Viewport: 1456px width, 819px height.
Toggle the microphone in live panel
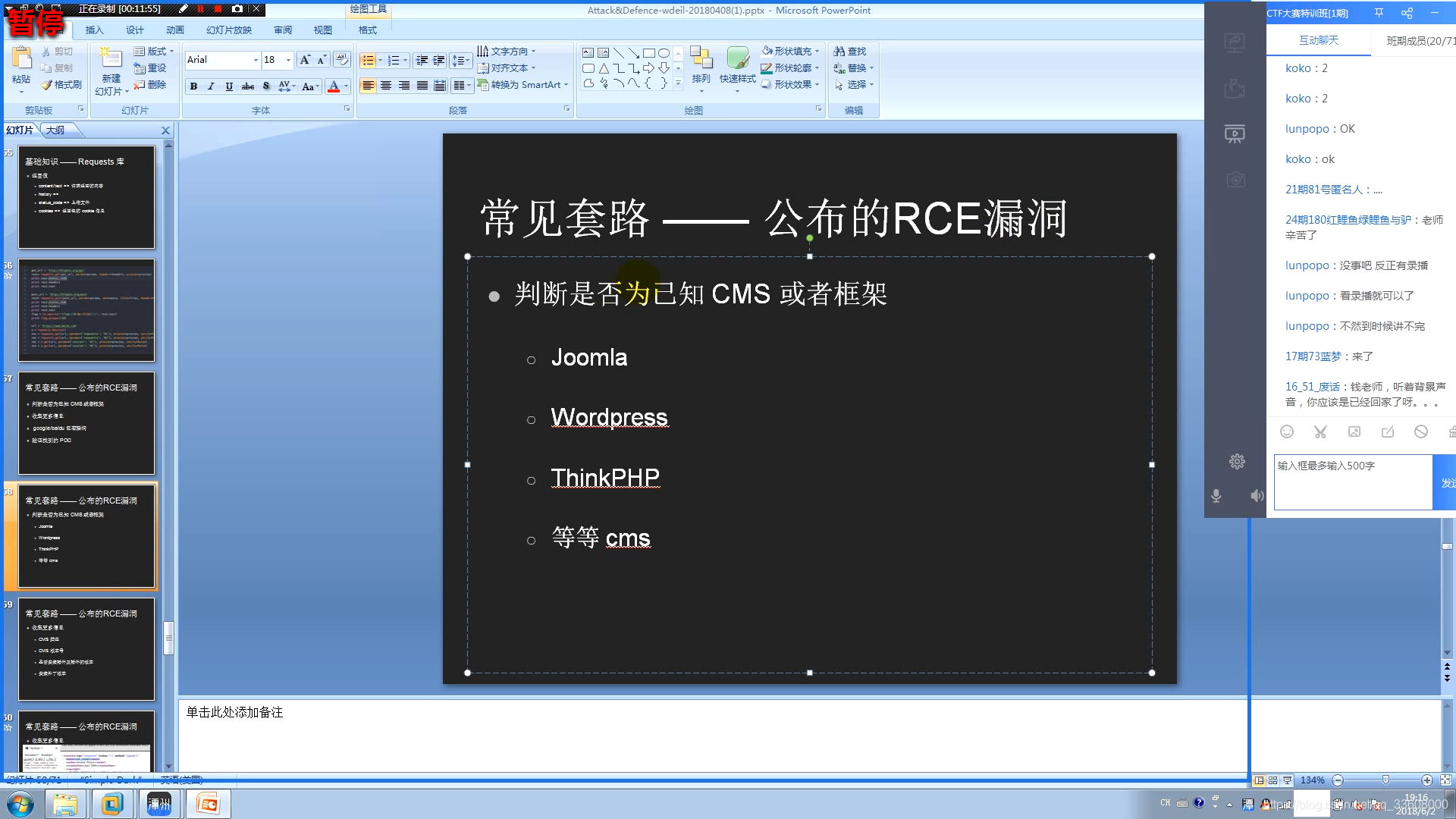point(1216,495)
